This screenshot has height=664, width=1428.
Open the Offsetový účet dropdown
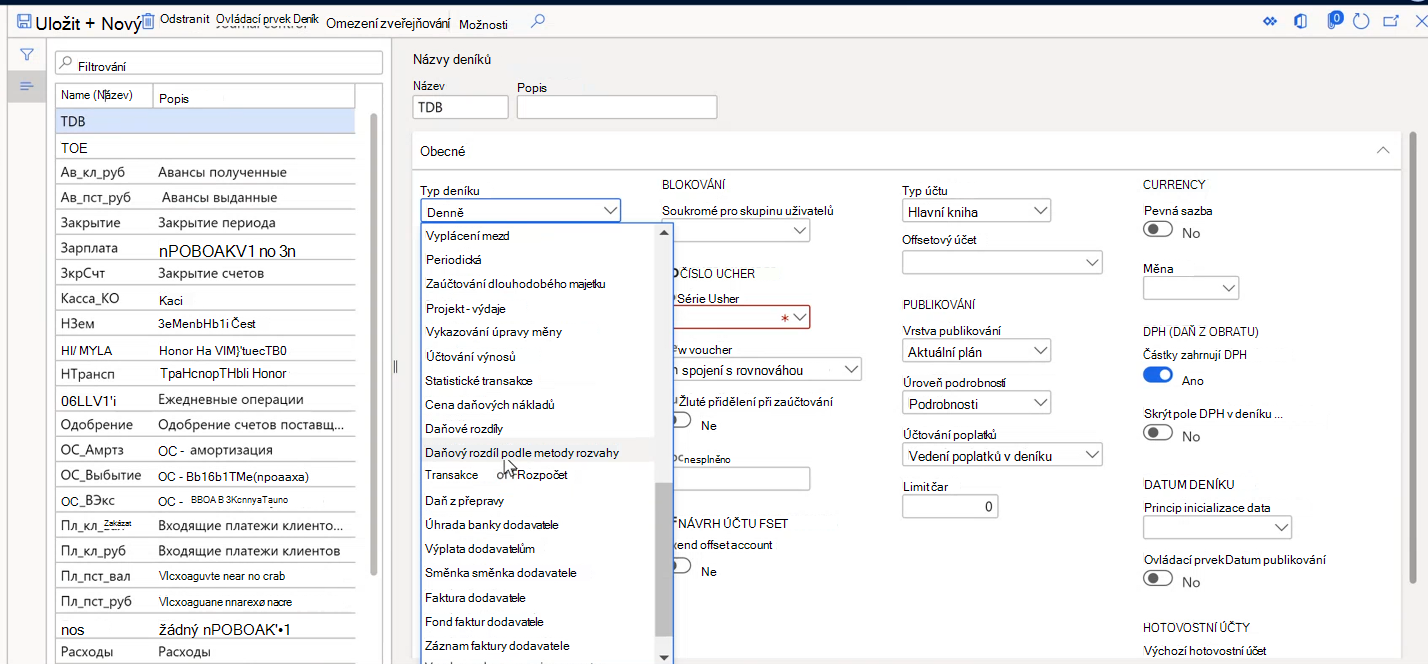pos(1002,262)
